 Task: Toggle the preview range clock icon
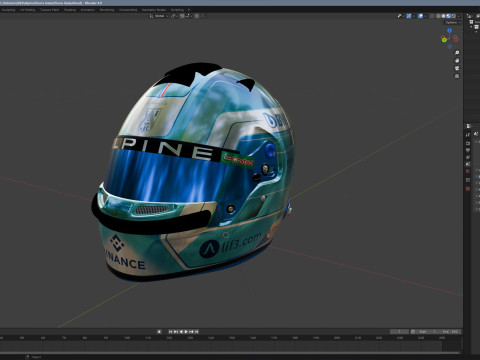[413, 332]
